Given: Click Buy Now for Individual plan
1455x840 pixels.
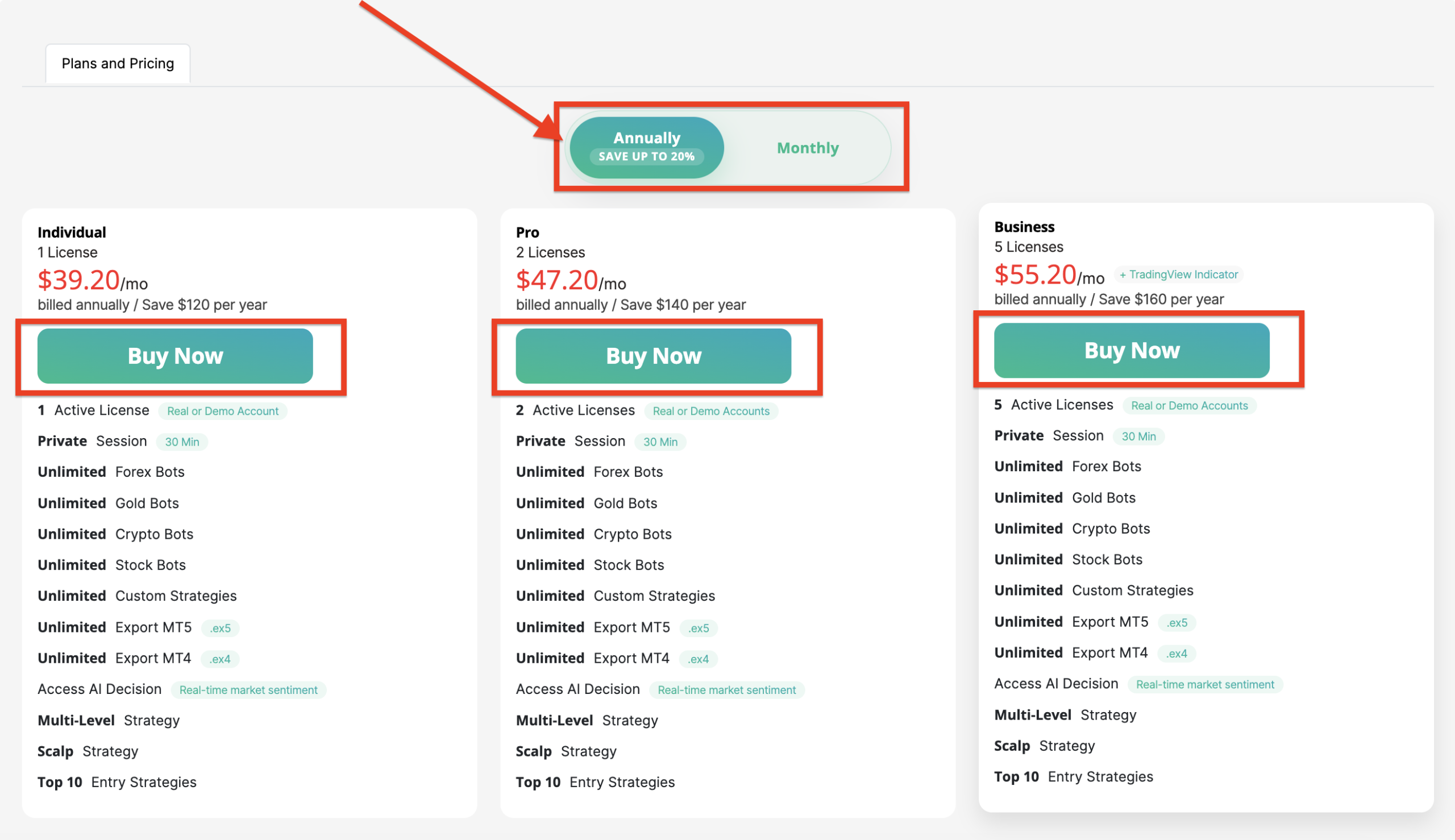Looking at the screenshot, I should [175, 355].
